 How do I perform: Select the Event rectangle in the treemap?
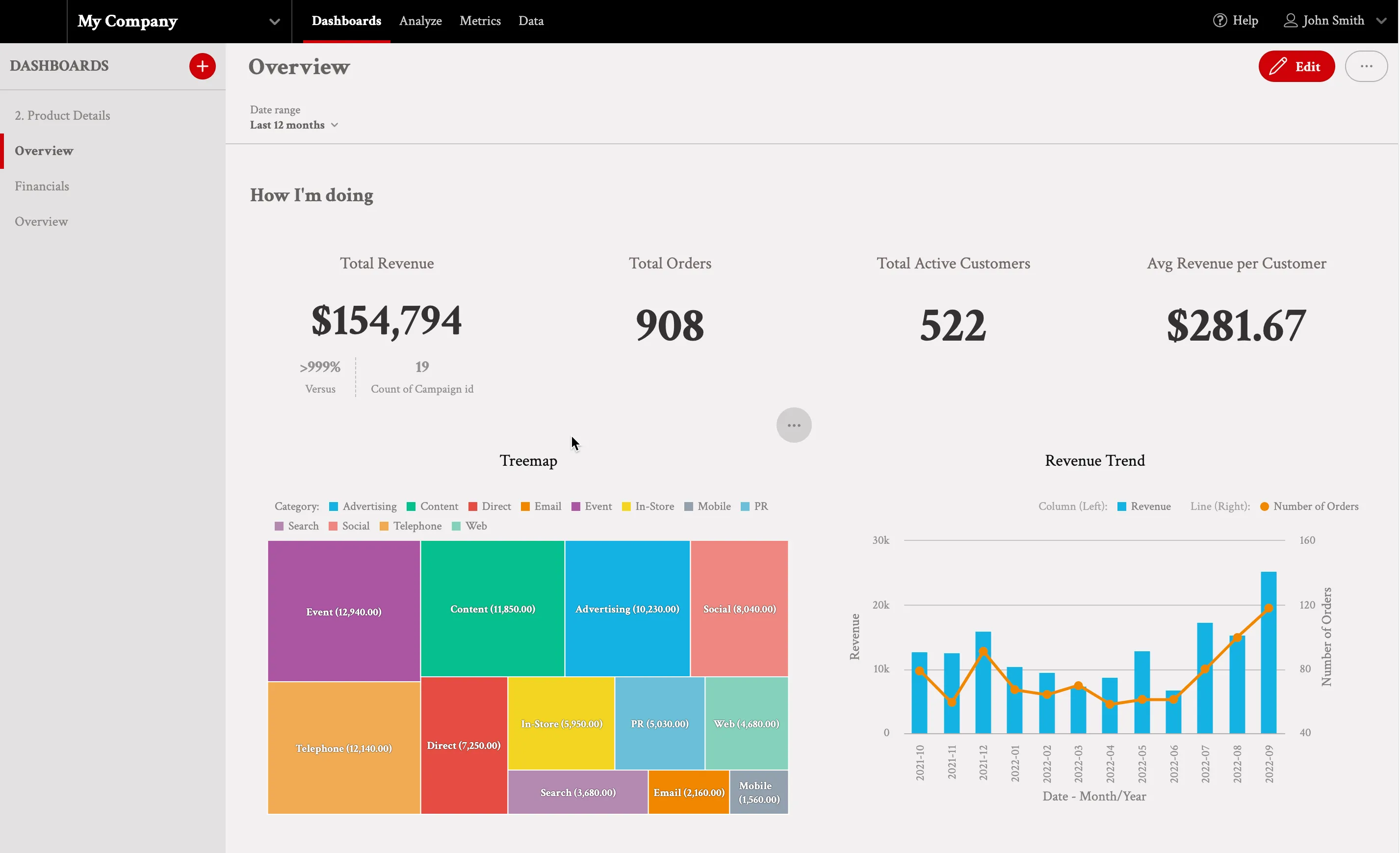click(343, 611)
